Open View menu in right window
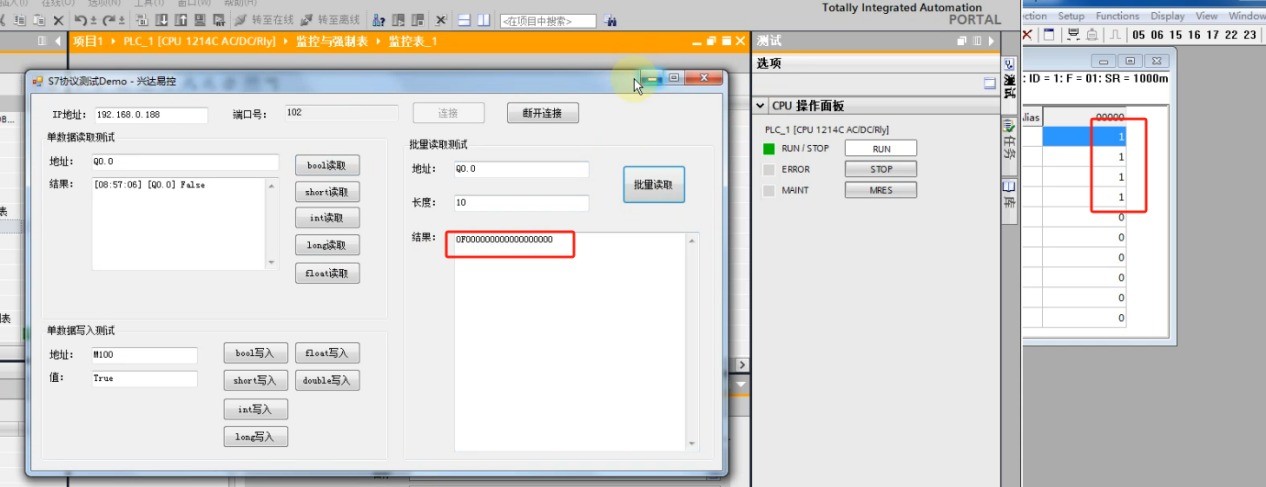 pos(1207,16)
